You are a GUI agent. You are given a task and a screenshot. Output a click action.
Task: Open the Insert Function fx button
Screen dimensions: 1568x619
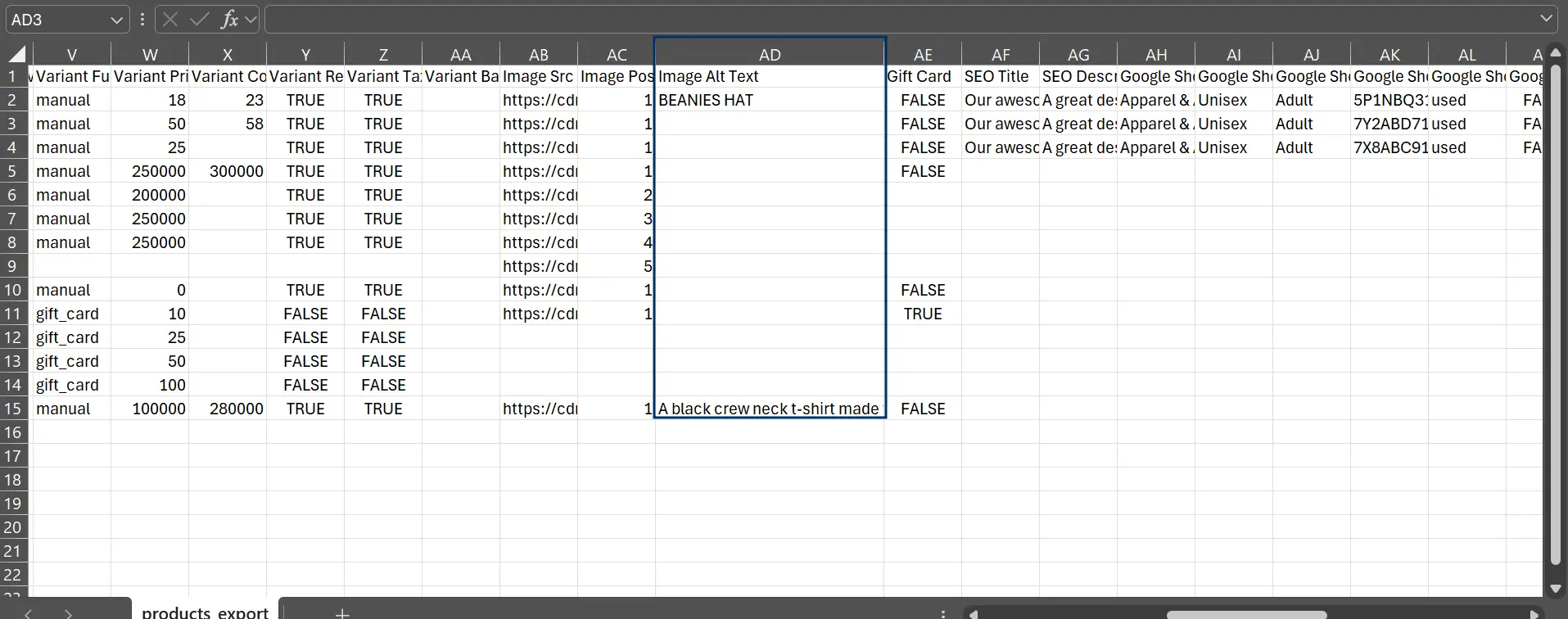(229, 20)
